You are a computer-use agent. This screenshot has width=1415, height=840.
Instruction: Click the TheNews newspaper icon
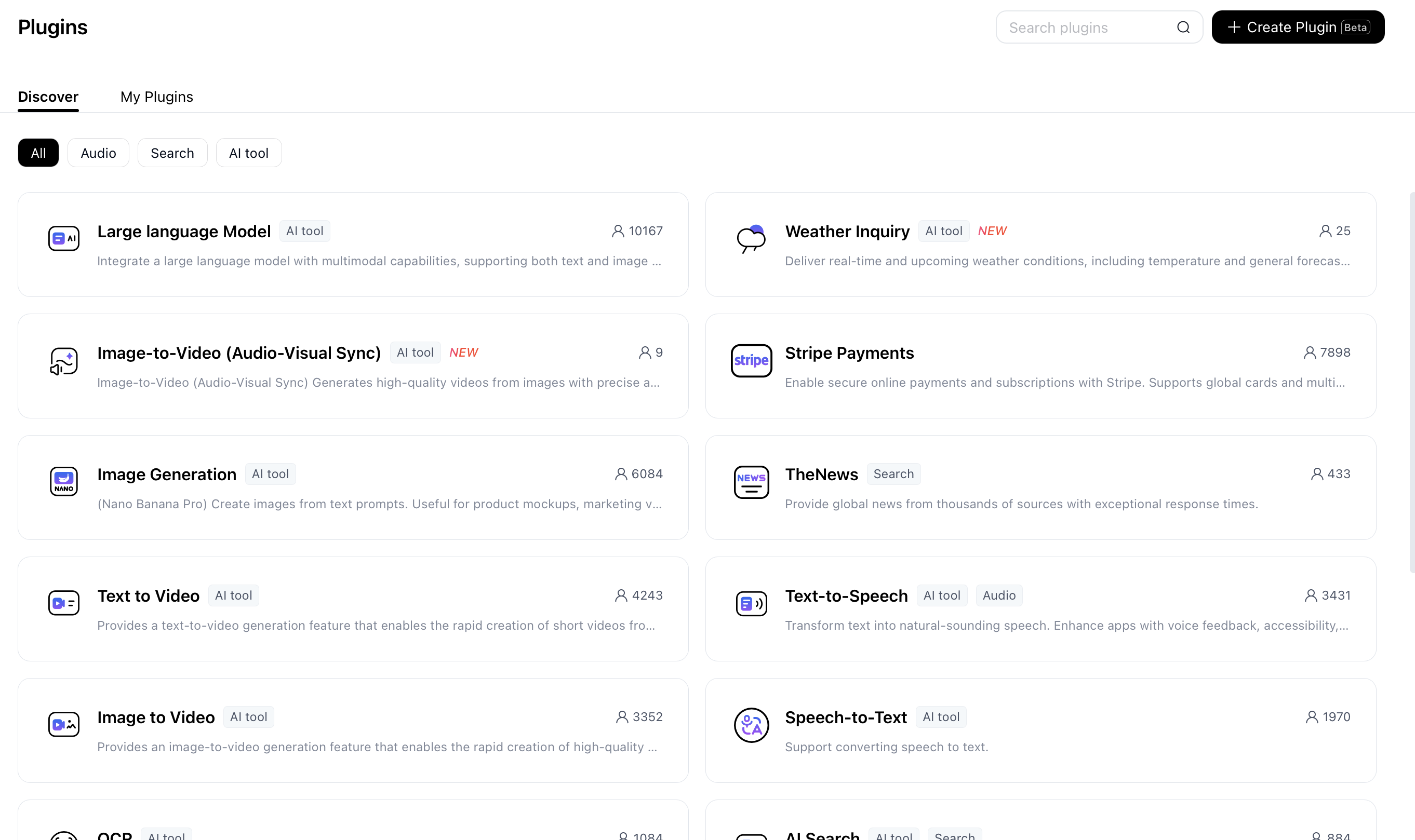tap(751, 482)
